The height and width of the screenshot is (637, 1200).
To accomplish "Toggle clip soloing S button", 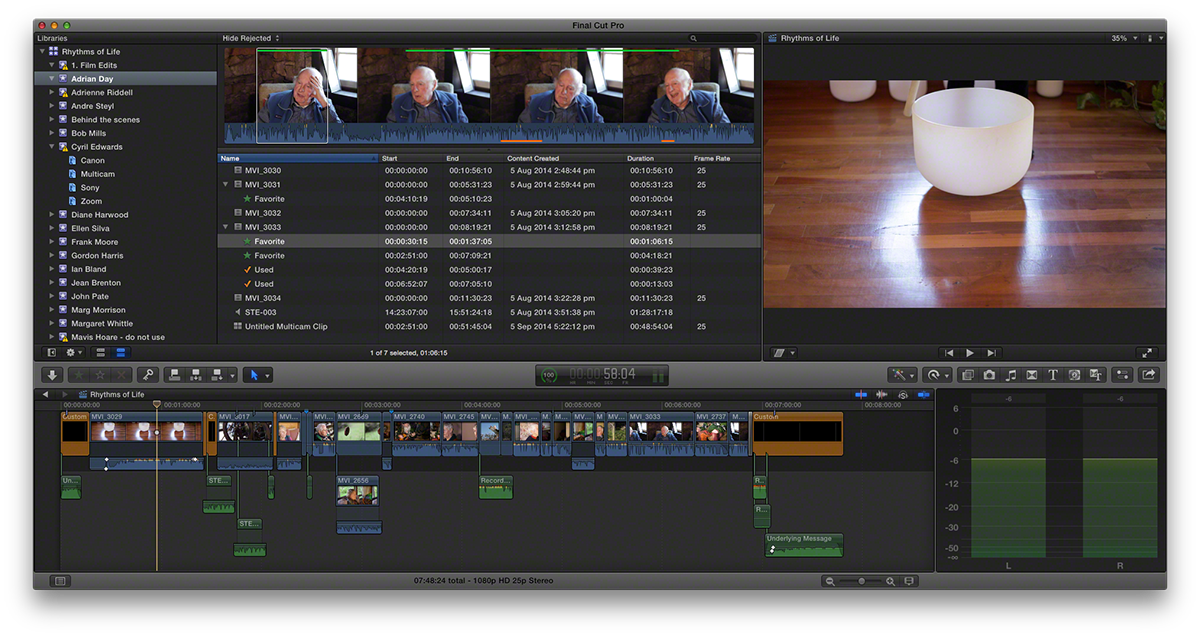I will [903, 395].
